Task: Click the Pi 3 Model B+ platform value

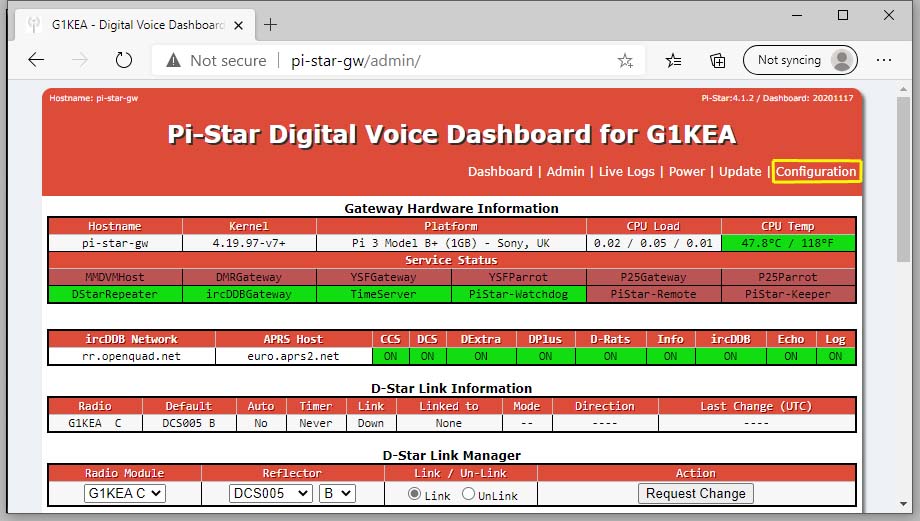Action: [x=451, y=243]
